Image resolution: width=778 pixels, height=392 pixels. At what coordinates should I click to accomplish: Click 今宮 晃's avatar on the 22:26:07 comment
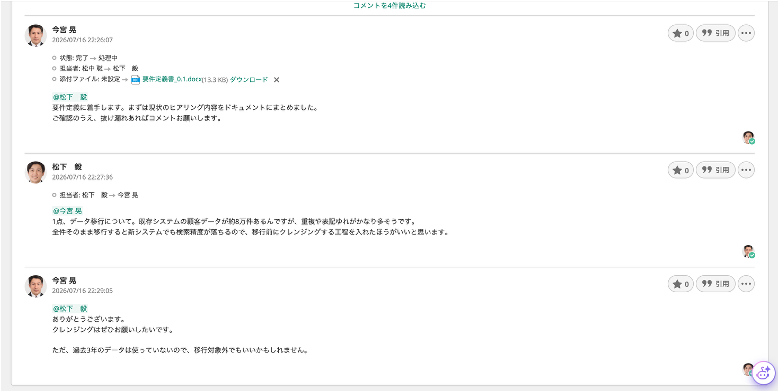[x=36, y=35]
